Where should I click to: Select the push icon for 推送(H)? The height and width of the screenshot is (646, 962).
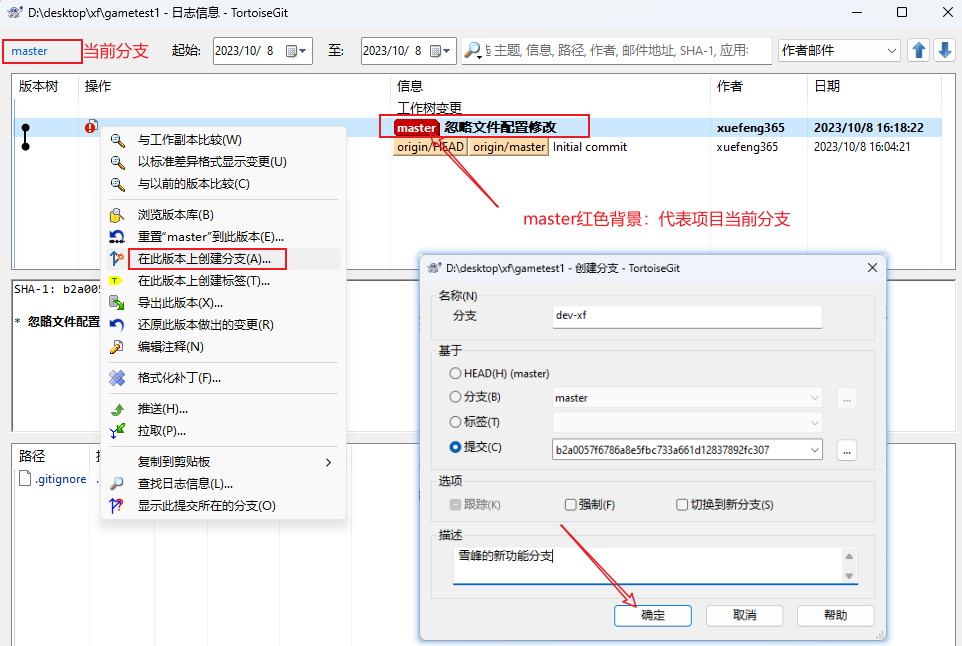(x=116, y=409)
